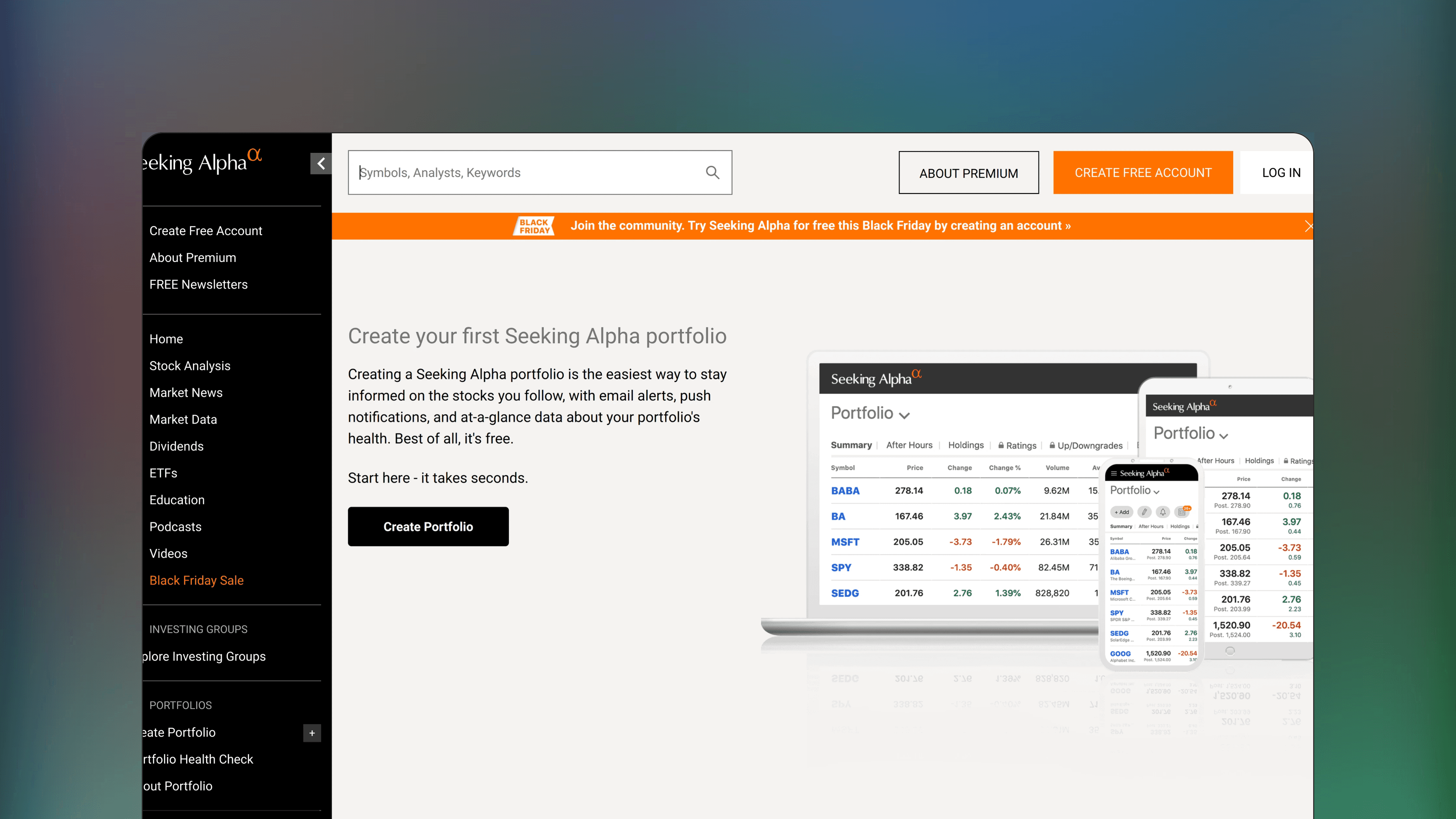Select Dividends in the sidebar menu
1456x819 pixels.
point(176,446)
